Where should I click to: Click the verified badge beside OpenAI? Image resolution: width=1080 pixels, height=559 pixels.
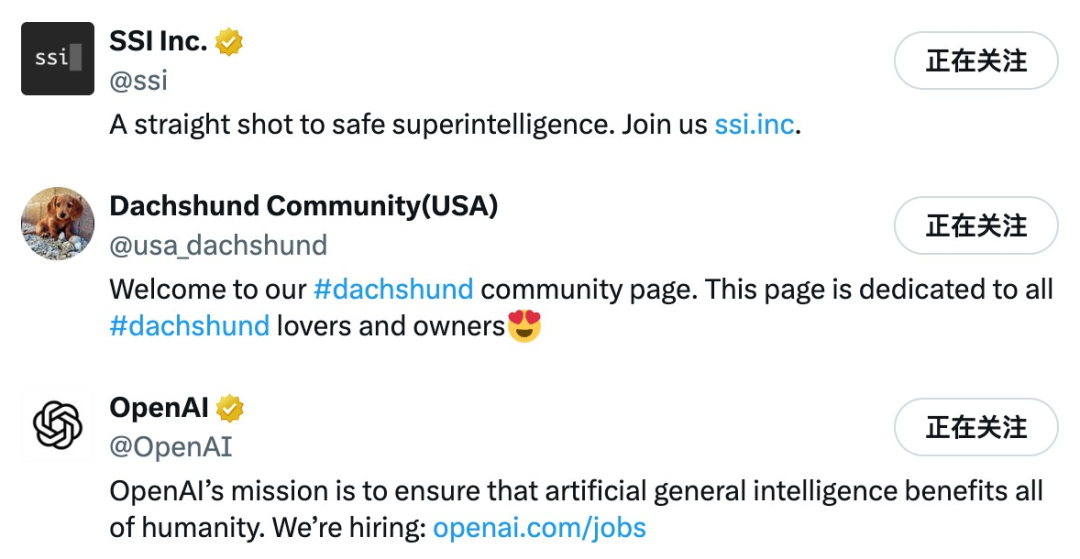click(229, 408)
